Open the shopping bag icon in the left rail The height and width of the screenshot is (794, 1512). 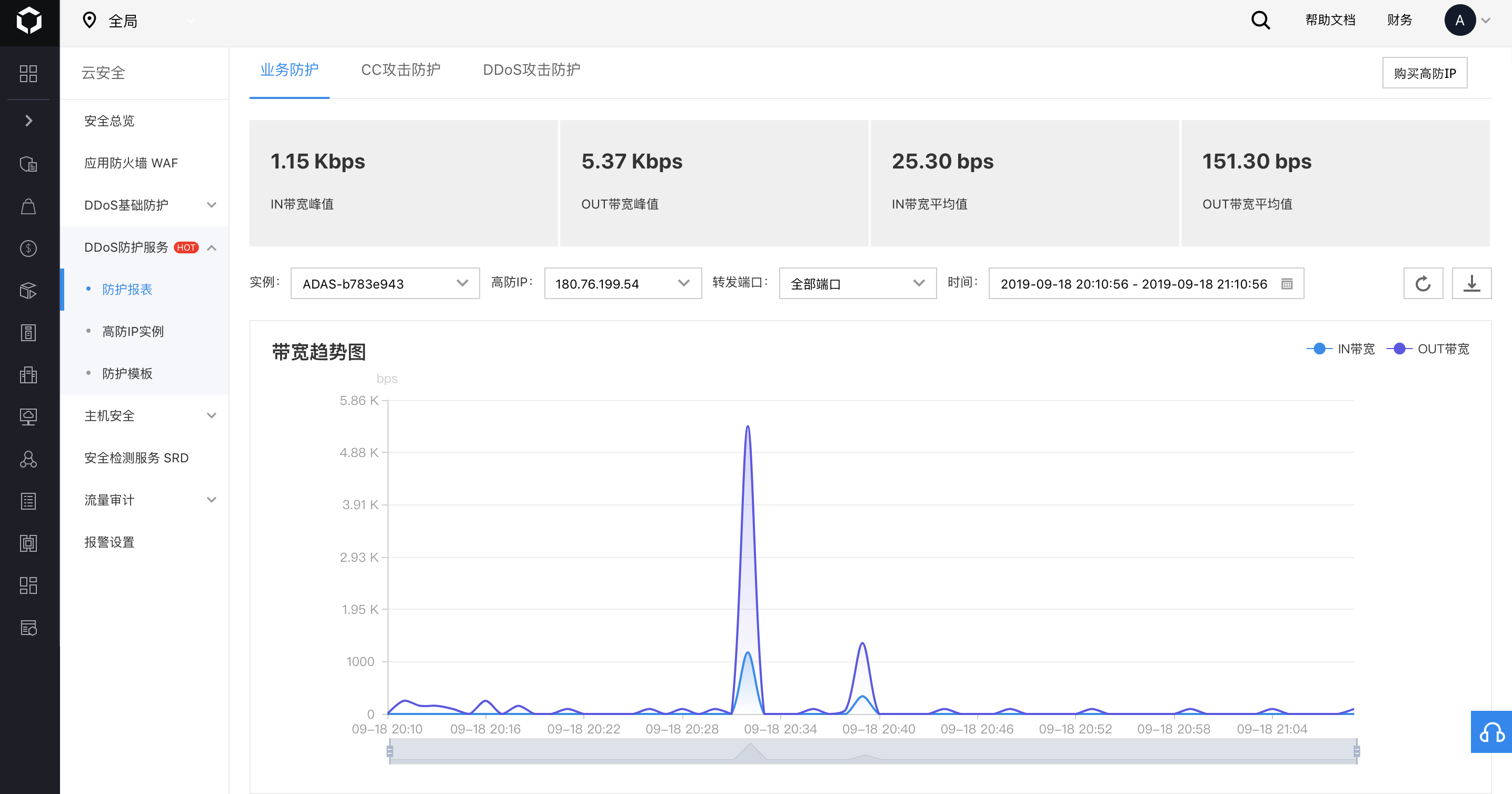[28, 206]
